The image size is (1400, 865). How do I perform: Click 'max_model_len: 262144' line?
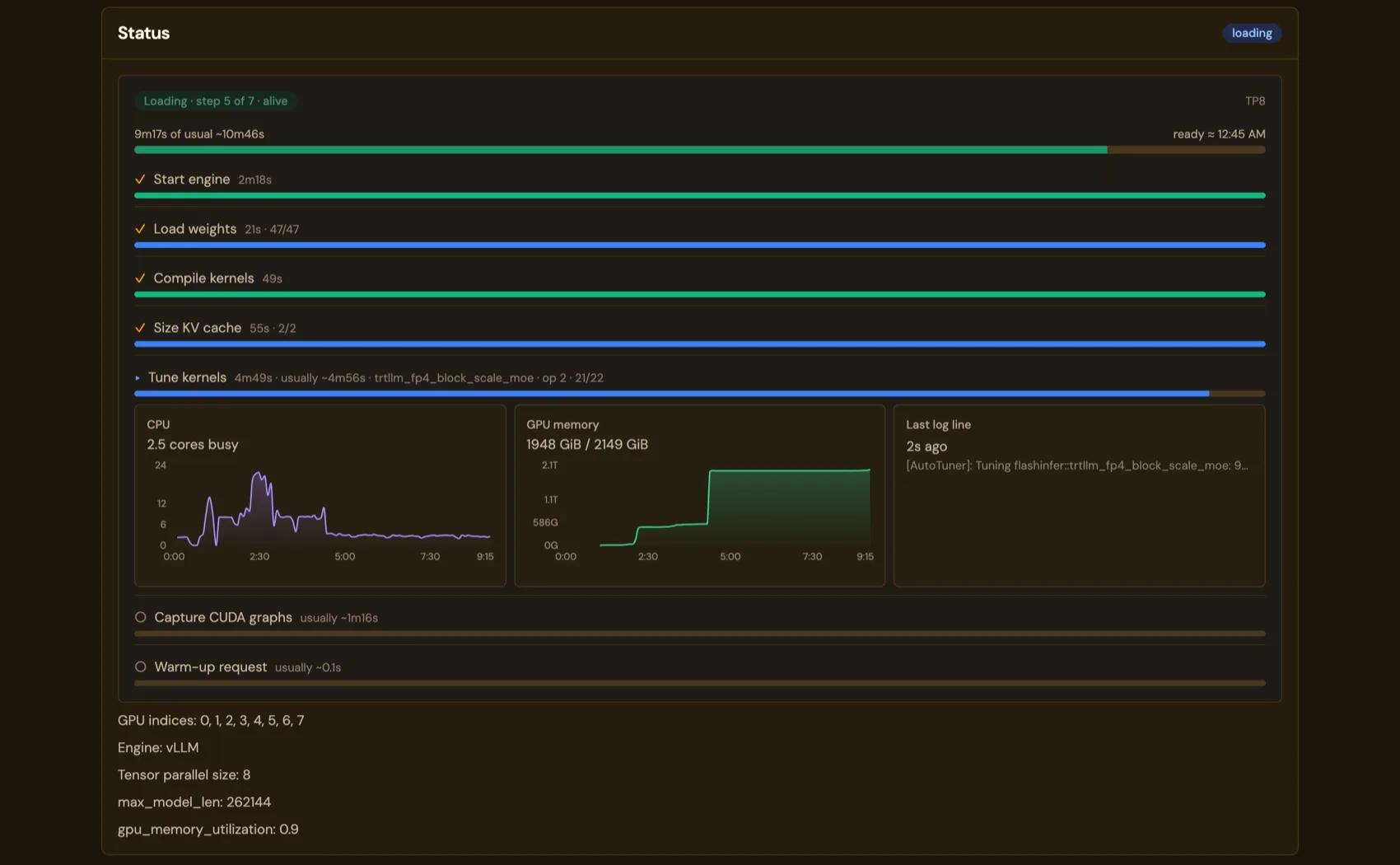point(194,802)
